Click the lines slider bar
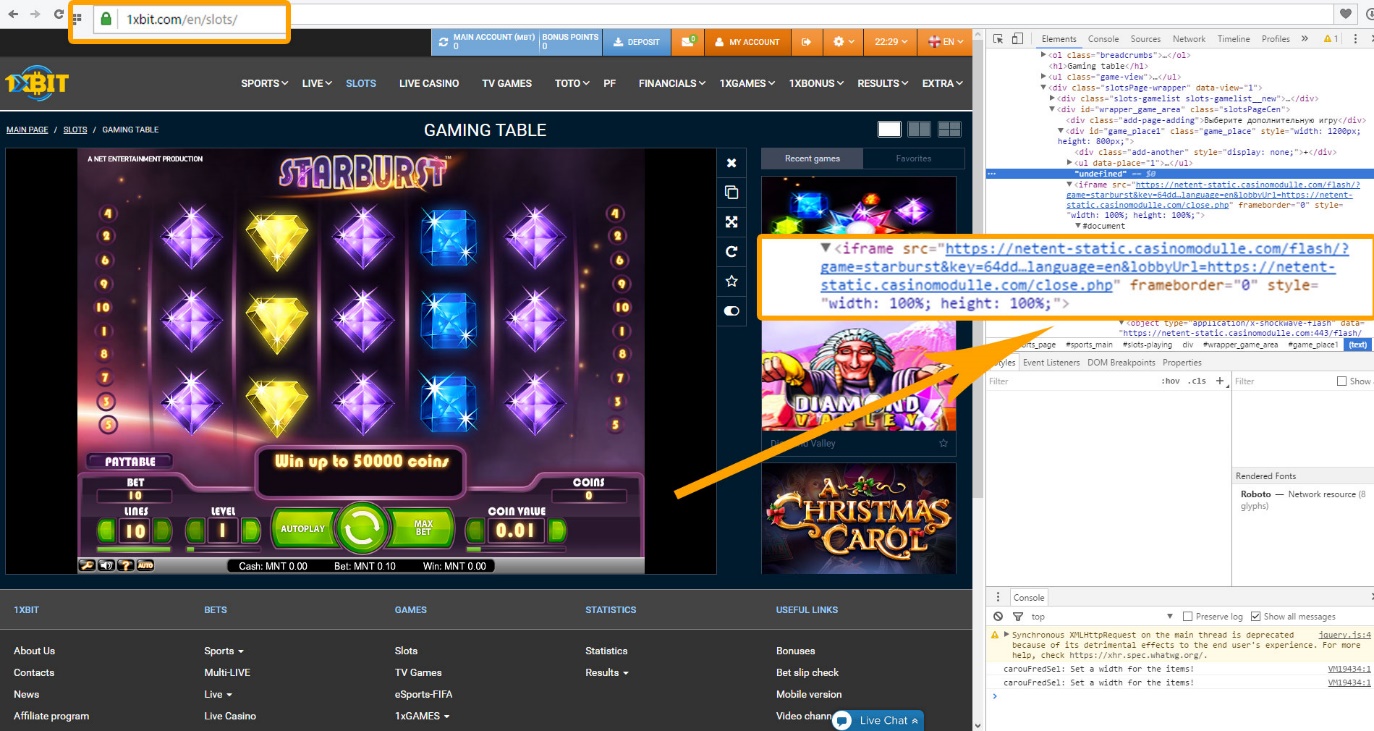 coord(134,549)
